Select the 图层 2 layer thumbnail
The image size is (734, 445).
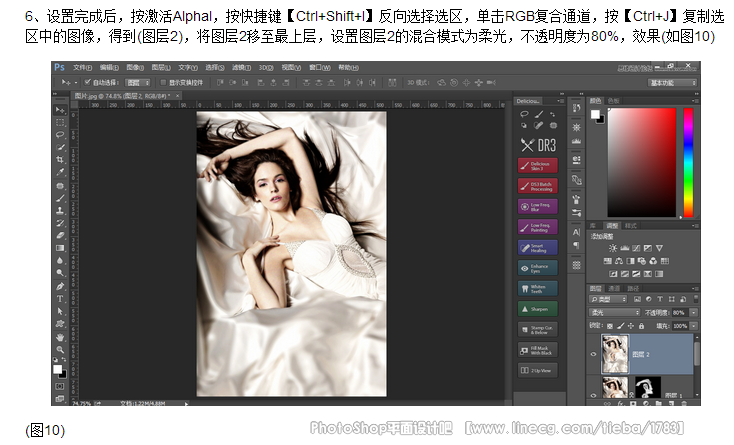[615, 354]
